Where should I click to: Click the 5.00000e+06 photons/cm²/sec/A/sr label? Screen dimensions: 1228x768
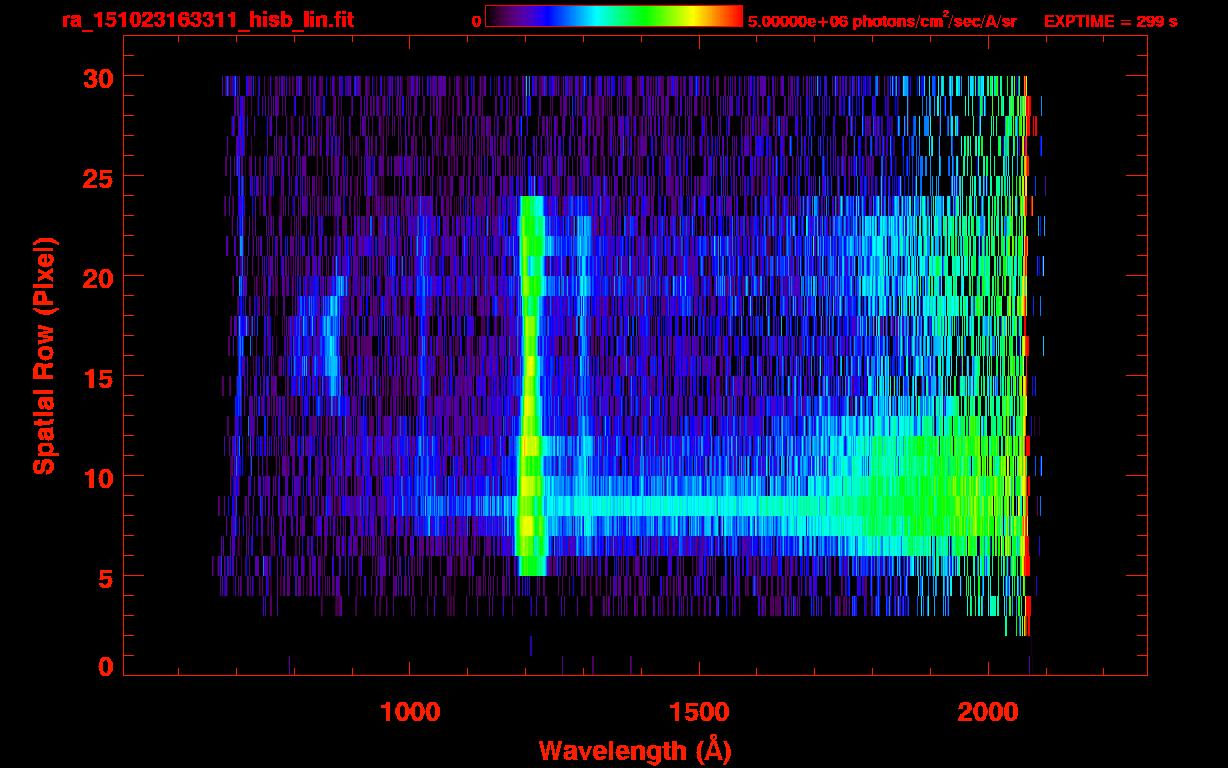[x=882, y=20]
